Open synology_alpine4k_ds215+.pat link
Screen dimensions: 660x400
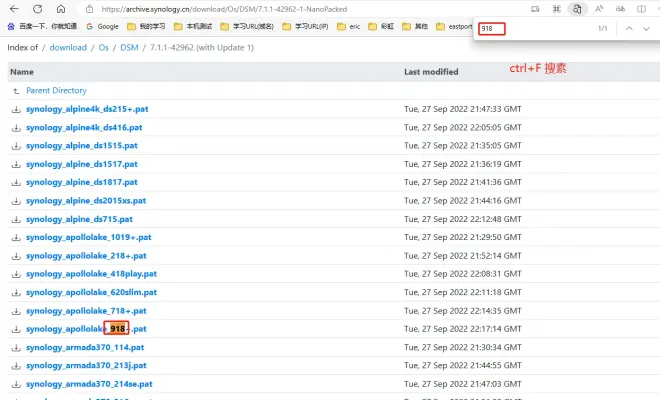pos(87,109)
